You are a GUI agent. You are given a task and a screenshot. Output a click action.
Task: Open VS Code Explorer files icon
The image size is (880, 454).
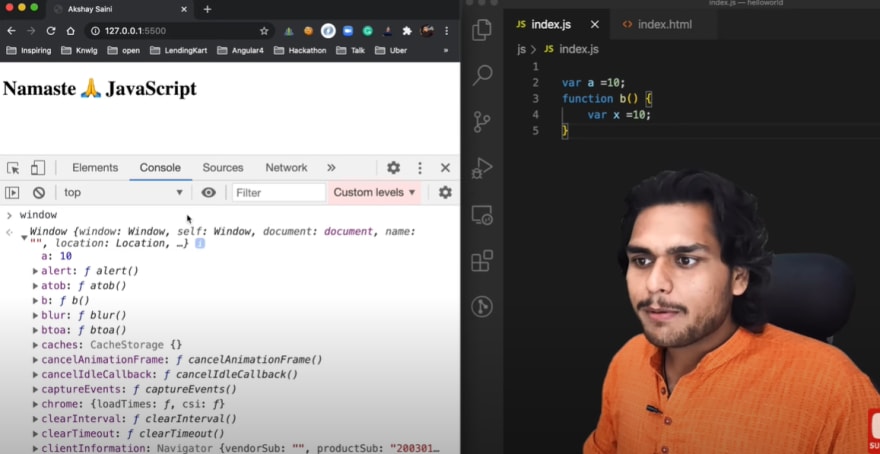coord(482,30)
